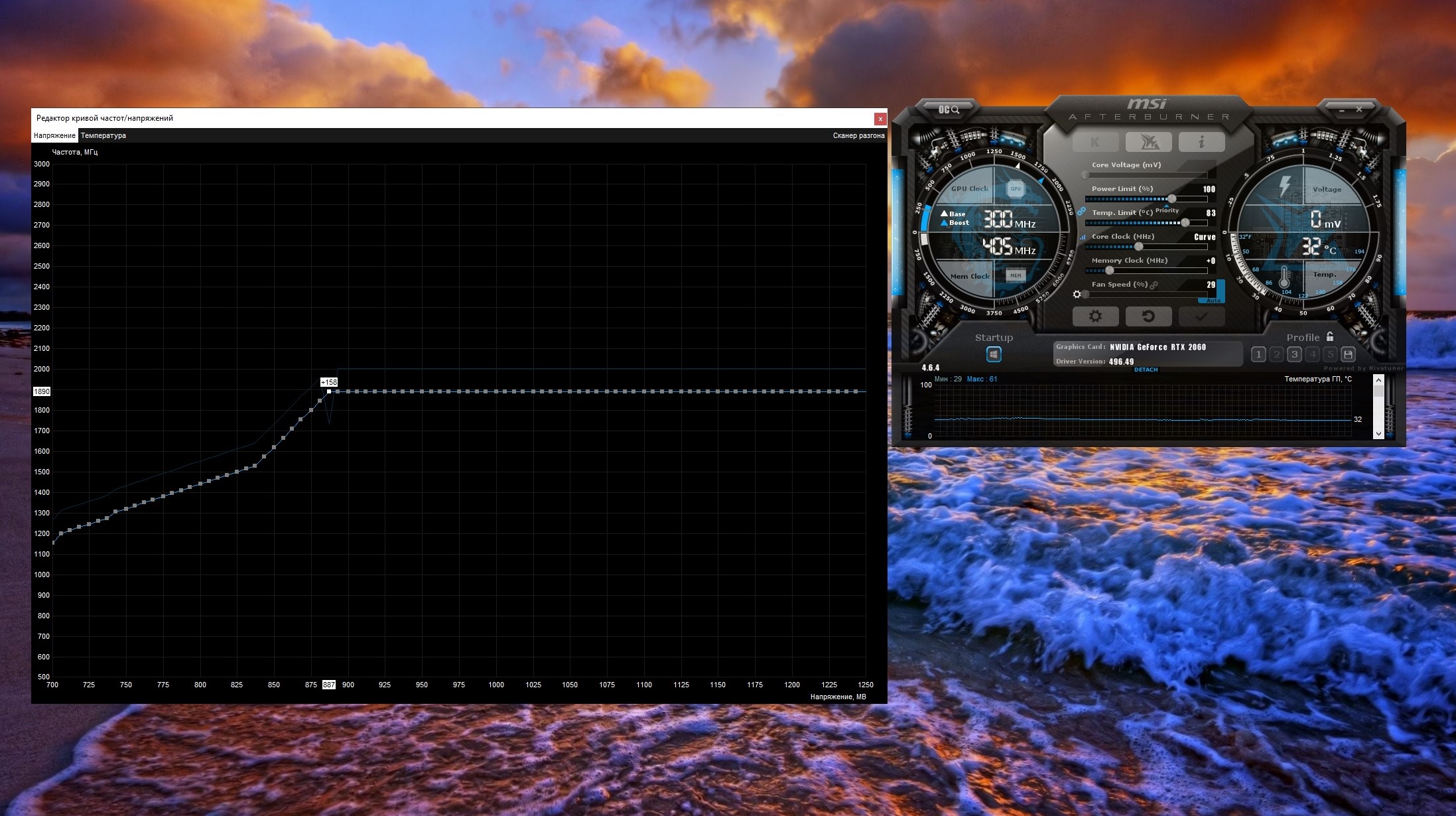Apply settings with the checkmark button

point(1201,316)
